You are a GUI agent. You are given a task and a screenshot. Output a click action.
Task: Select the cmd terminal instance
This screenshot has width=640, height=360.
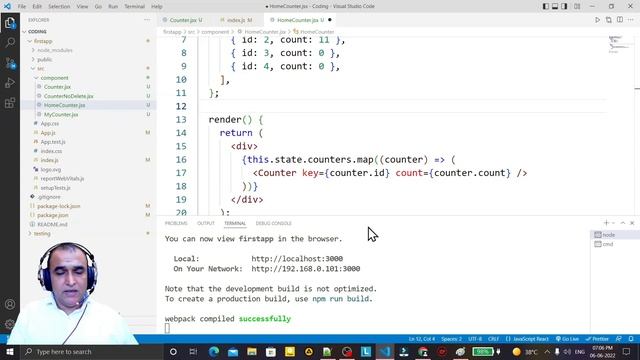pyautogui.click(x=615, y=244)
